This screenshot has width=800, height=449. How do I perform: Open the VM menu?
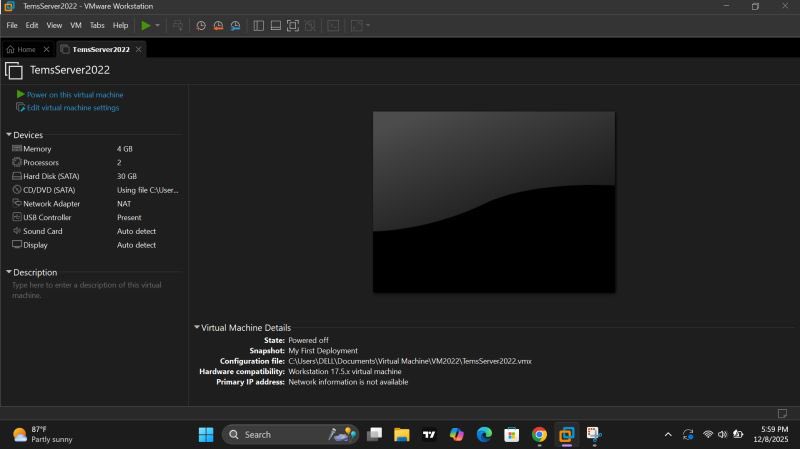pyautogui.click(x=76, y=26)
